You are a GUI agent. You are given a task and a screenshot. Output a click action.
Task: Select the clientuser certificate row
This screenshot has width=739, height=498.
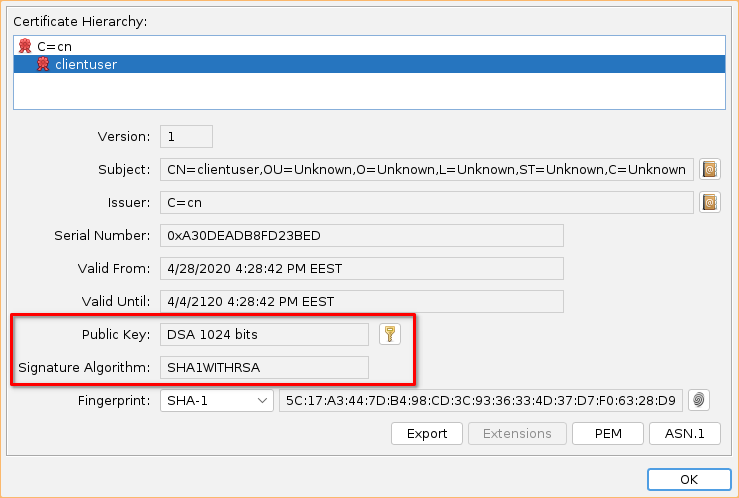[369, 64]
